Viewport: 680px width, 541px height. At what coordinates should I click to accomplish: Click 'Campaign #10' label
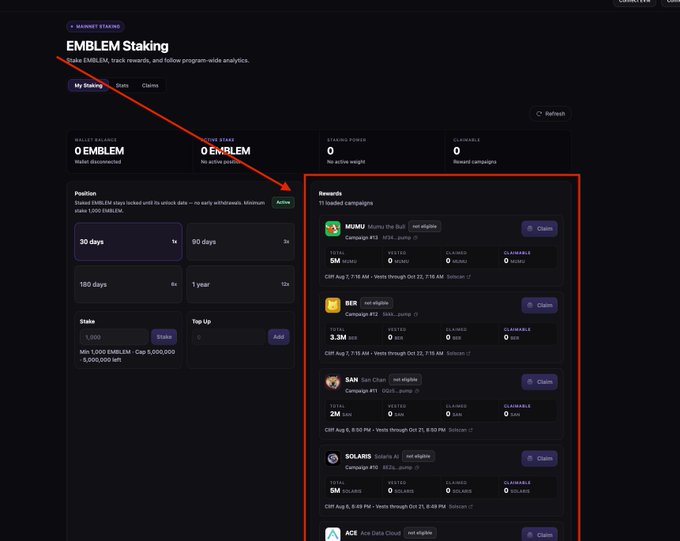point(362,468)
